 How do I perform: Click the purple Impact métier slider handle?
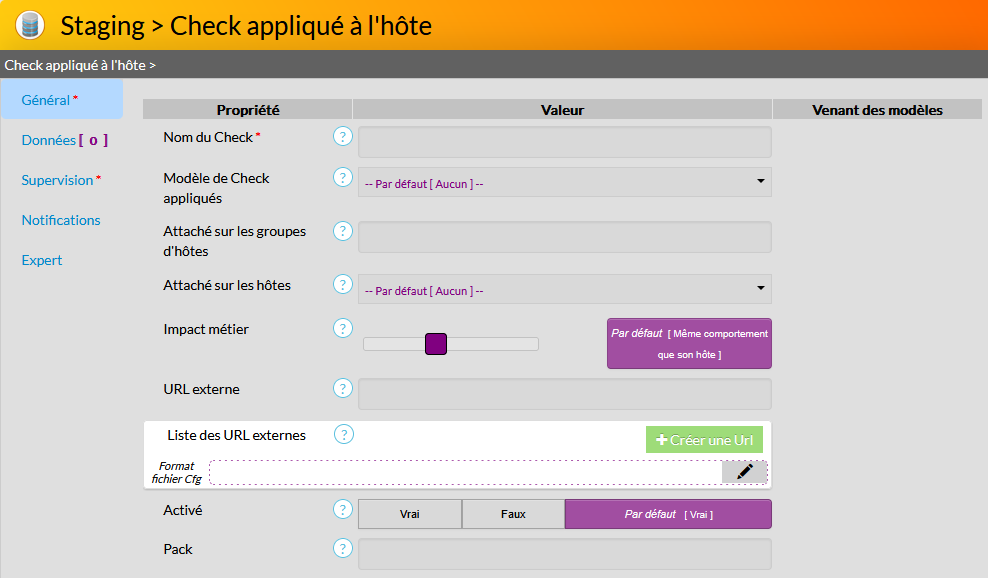pyautogui.click(x=435, y=344)
